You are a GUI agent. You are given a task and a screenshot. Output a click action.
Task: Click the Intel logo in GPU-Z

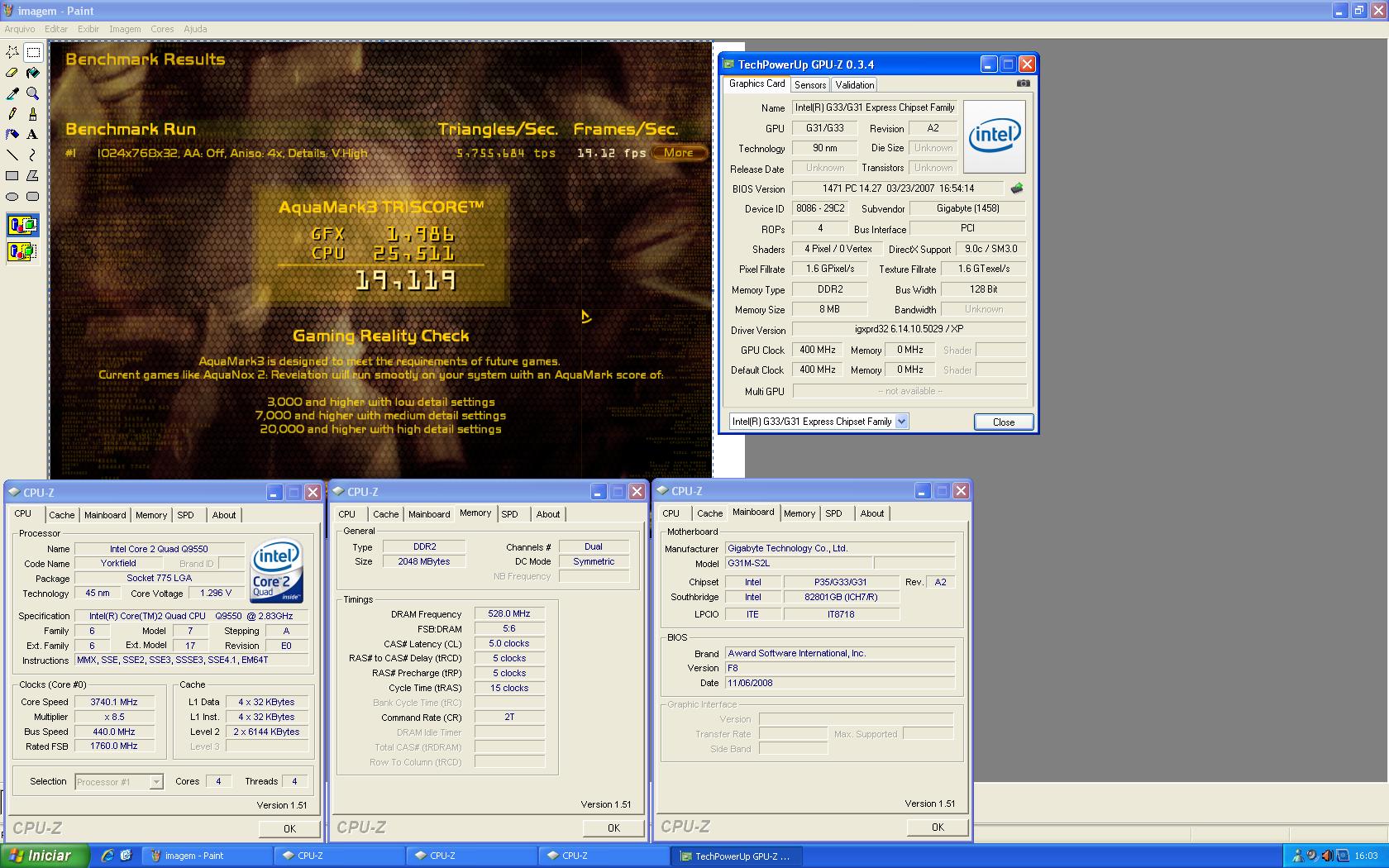(995, 136)
